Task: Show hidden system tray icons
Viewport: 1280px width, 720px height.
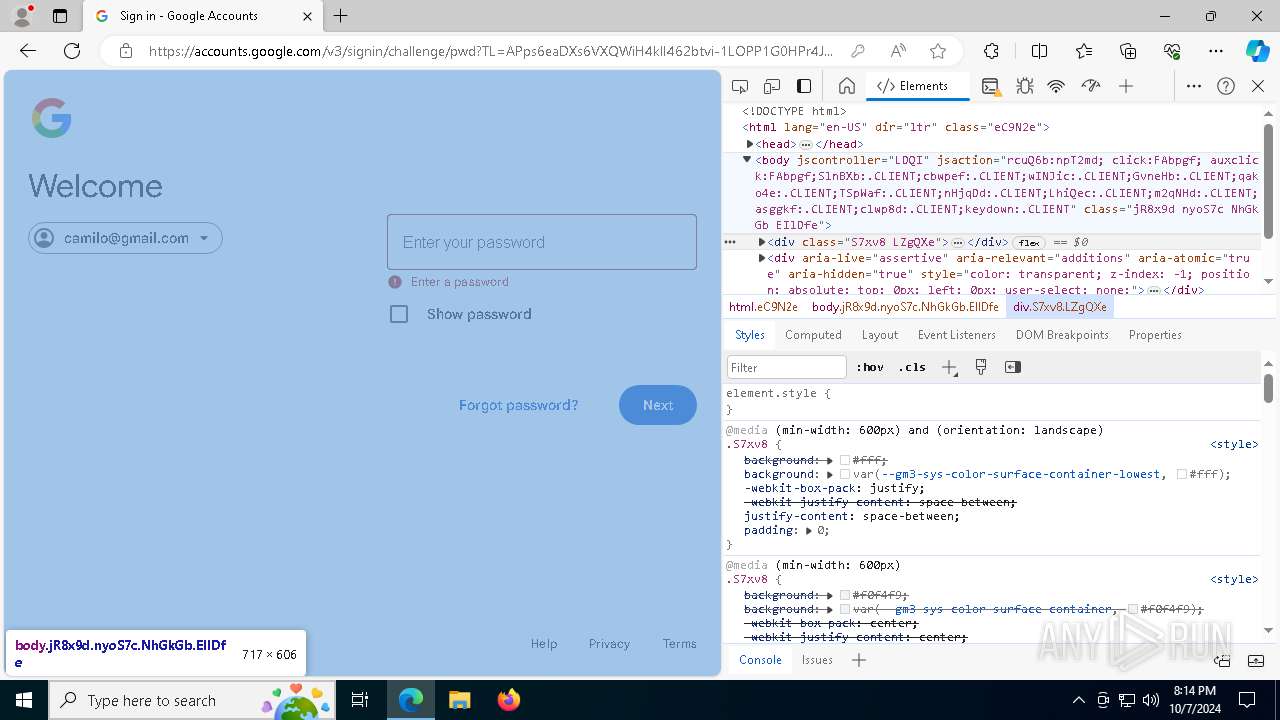Action: [x=1078, y=700]
